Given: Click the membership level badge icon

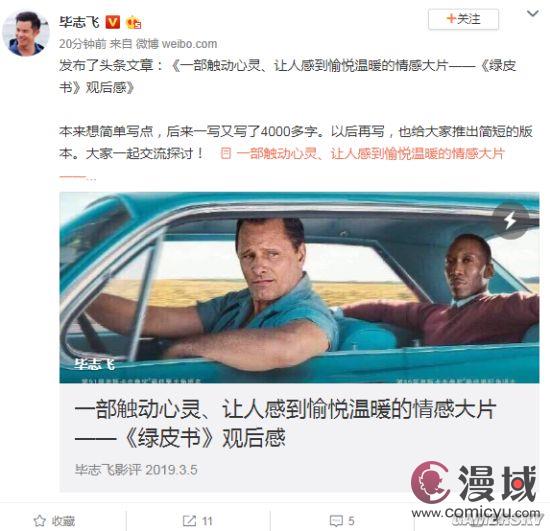Looking at the screenshot, I should (x=134, y=23).
